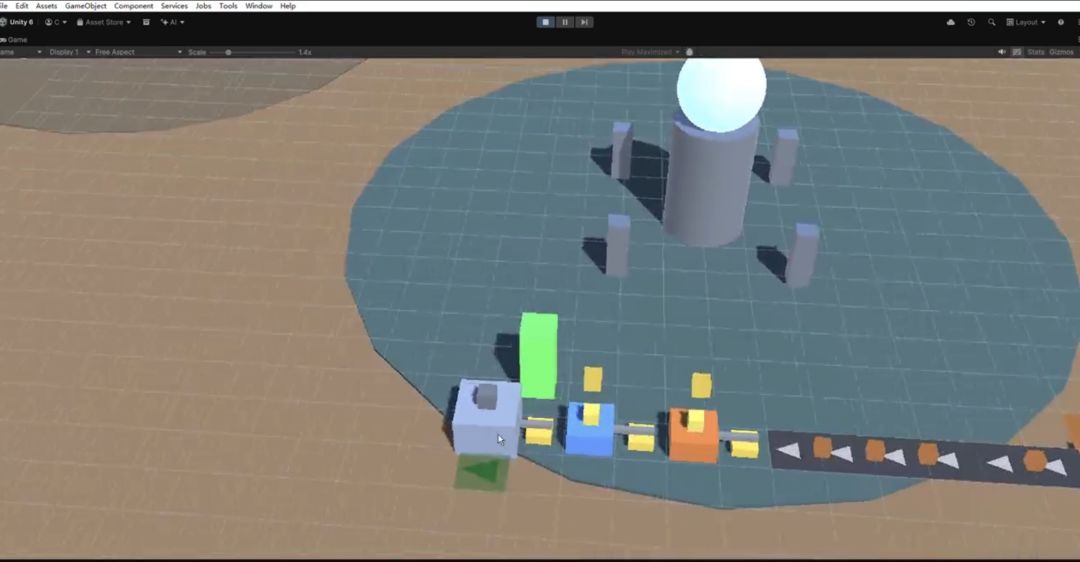The width and height of the screenshot is (1080, 562).
Task: Click the Unity 6 logo button
Action: tap(17, 22)
